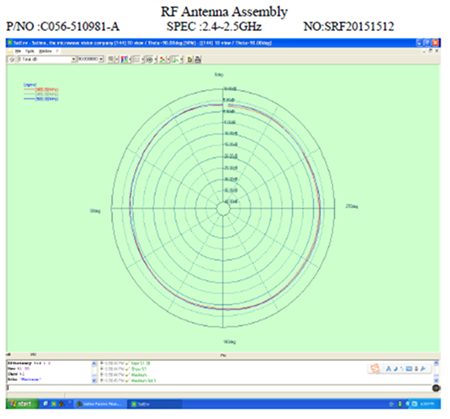Click the green battery tray icon

[x=400, y=404]
